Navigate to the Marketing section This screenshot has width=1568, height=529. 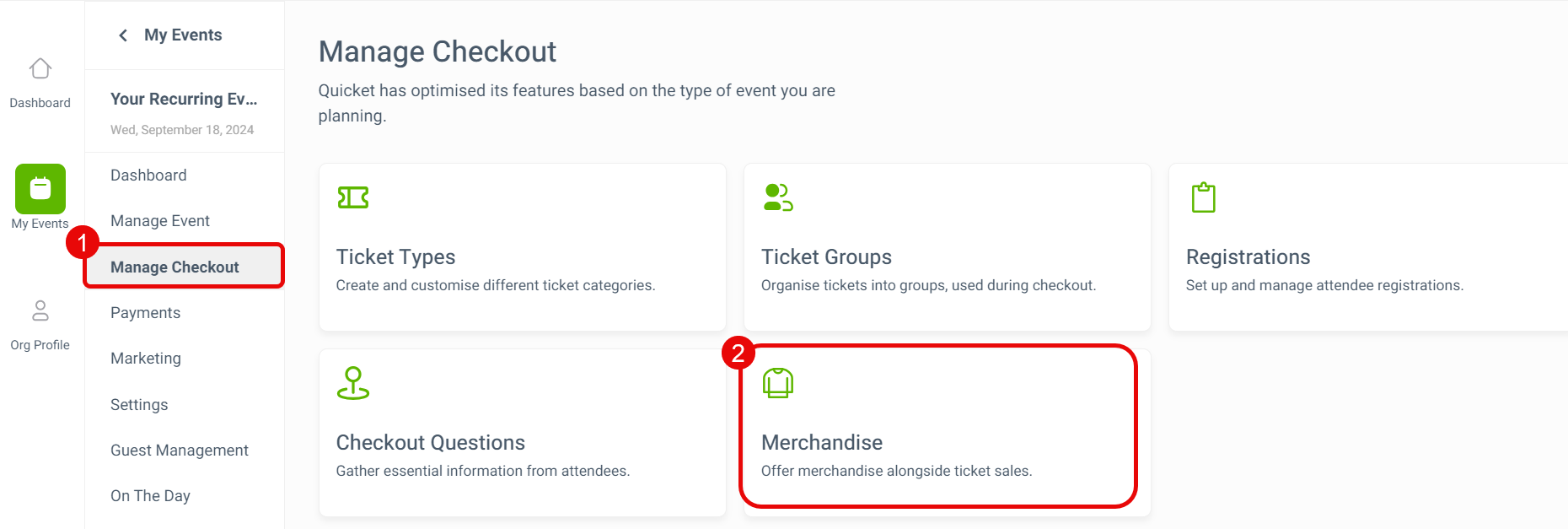145,359
